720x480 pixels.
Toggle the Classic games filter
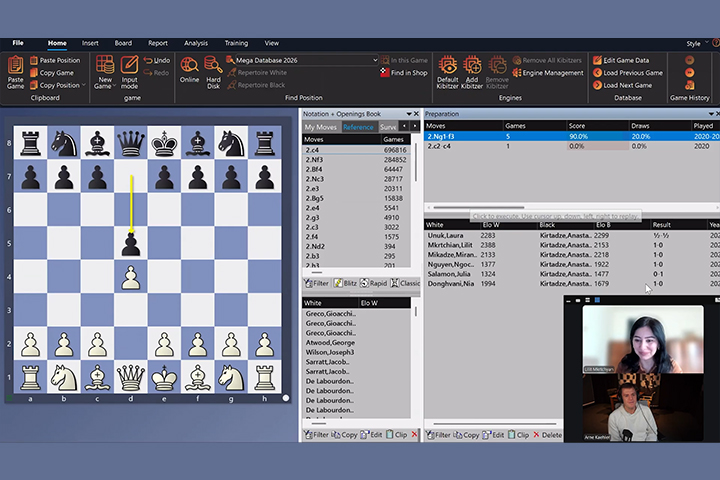pos(404,283)
